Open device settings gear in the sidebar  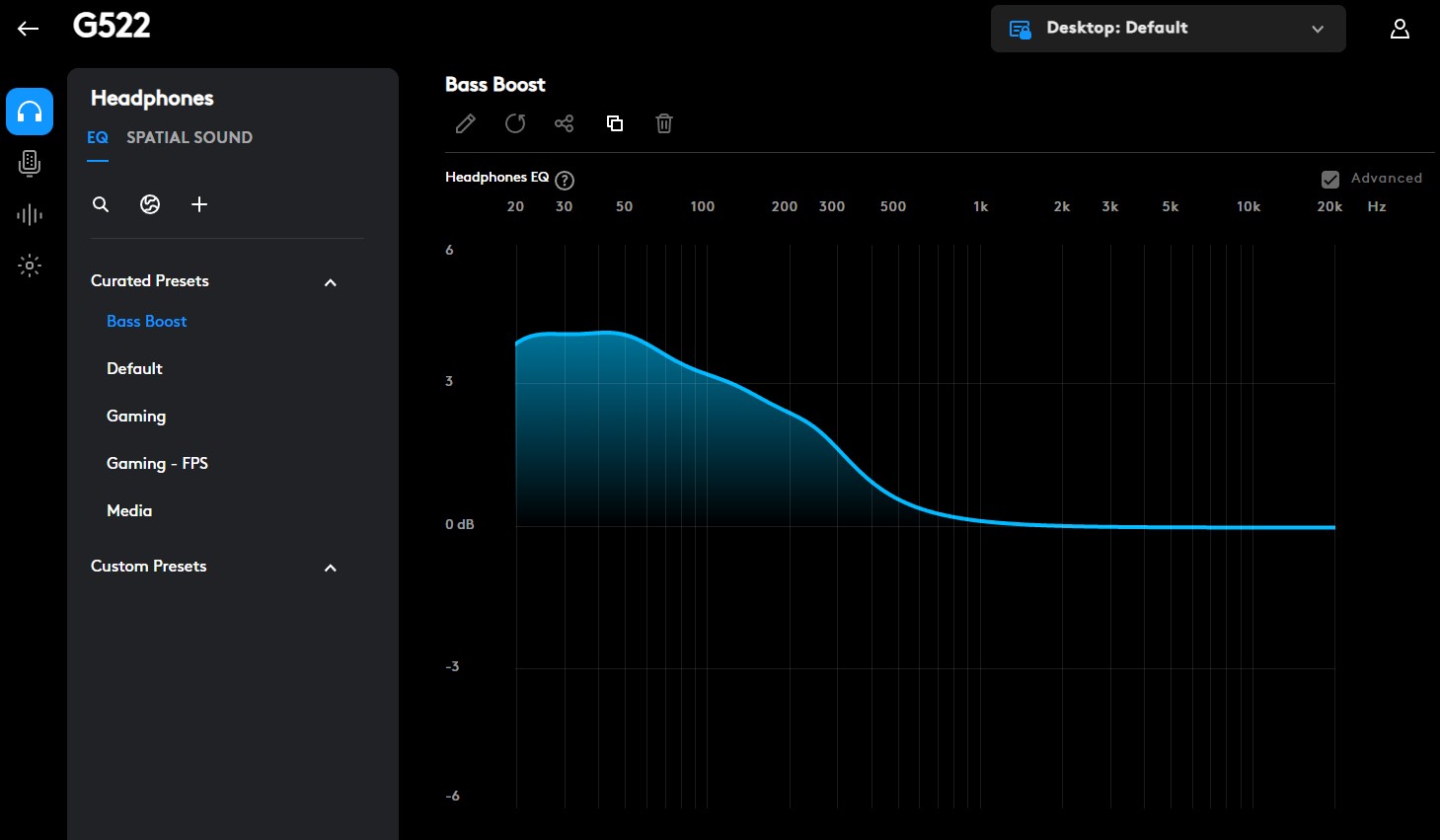point(30,266)
